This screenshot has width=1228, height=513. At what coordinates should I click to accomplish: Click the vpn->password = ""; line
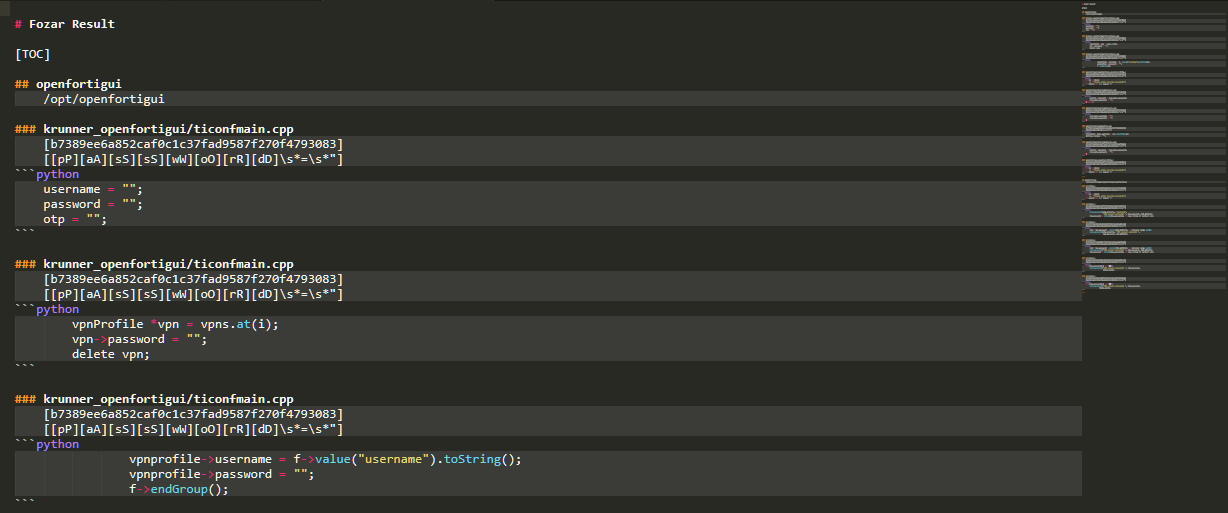coord(139,339)
